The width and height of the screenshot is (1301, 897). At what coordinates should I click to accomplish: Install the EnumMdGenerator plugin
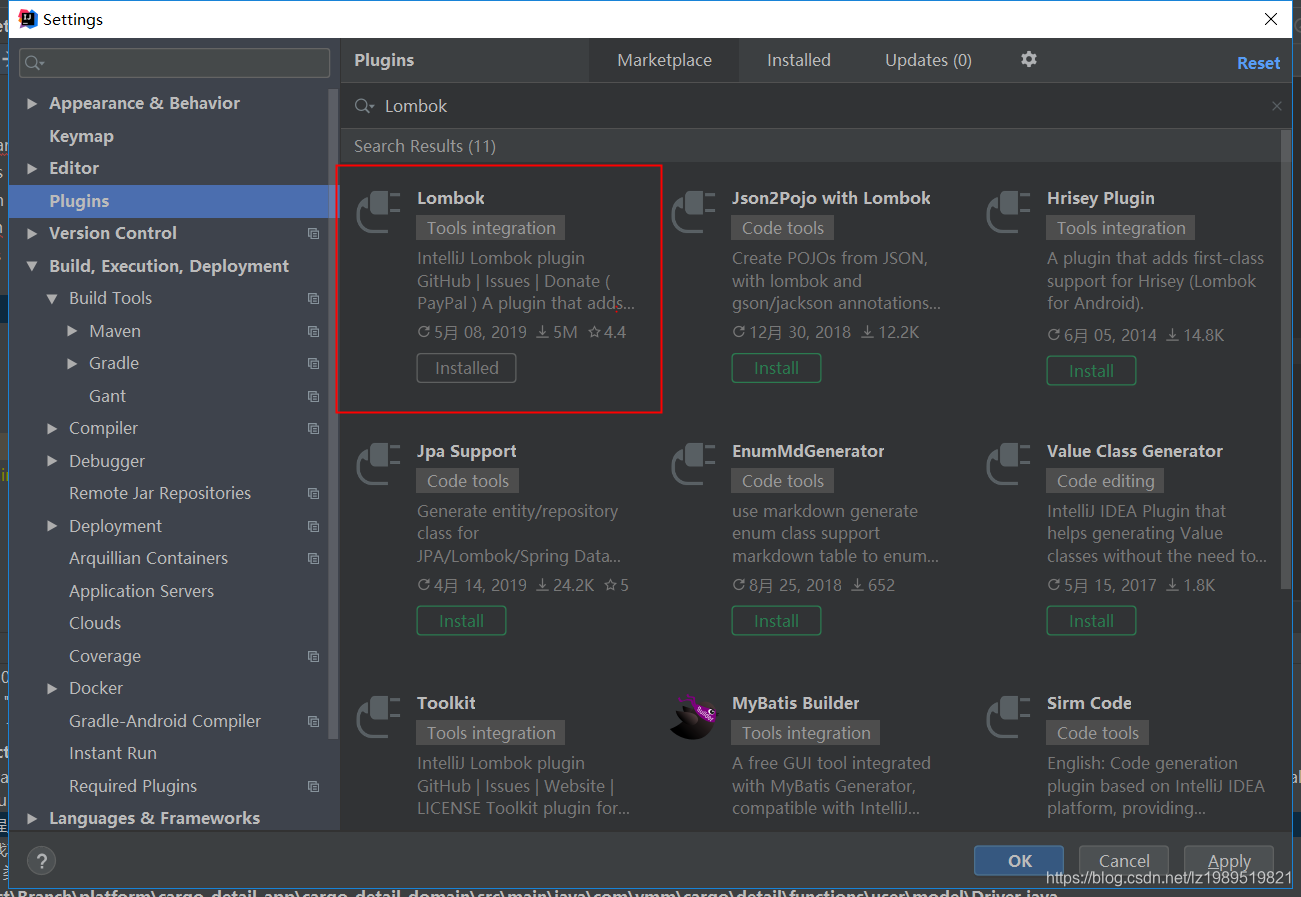pyautogui.click(x=776, y=621)
